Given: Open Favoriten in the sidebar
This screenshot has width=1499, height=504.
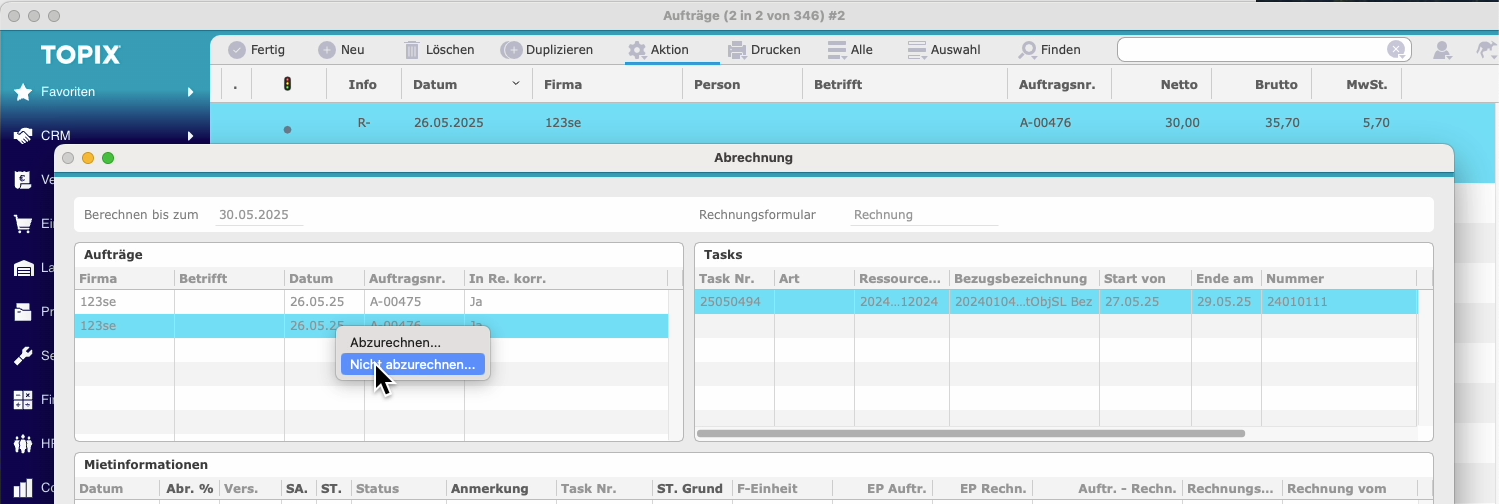Looking at the screenshot, I should [x=68, y=91].
